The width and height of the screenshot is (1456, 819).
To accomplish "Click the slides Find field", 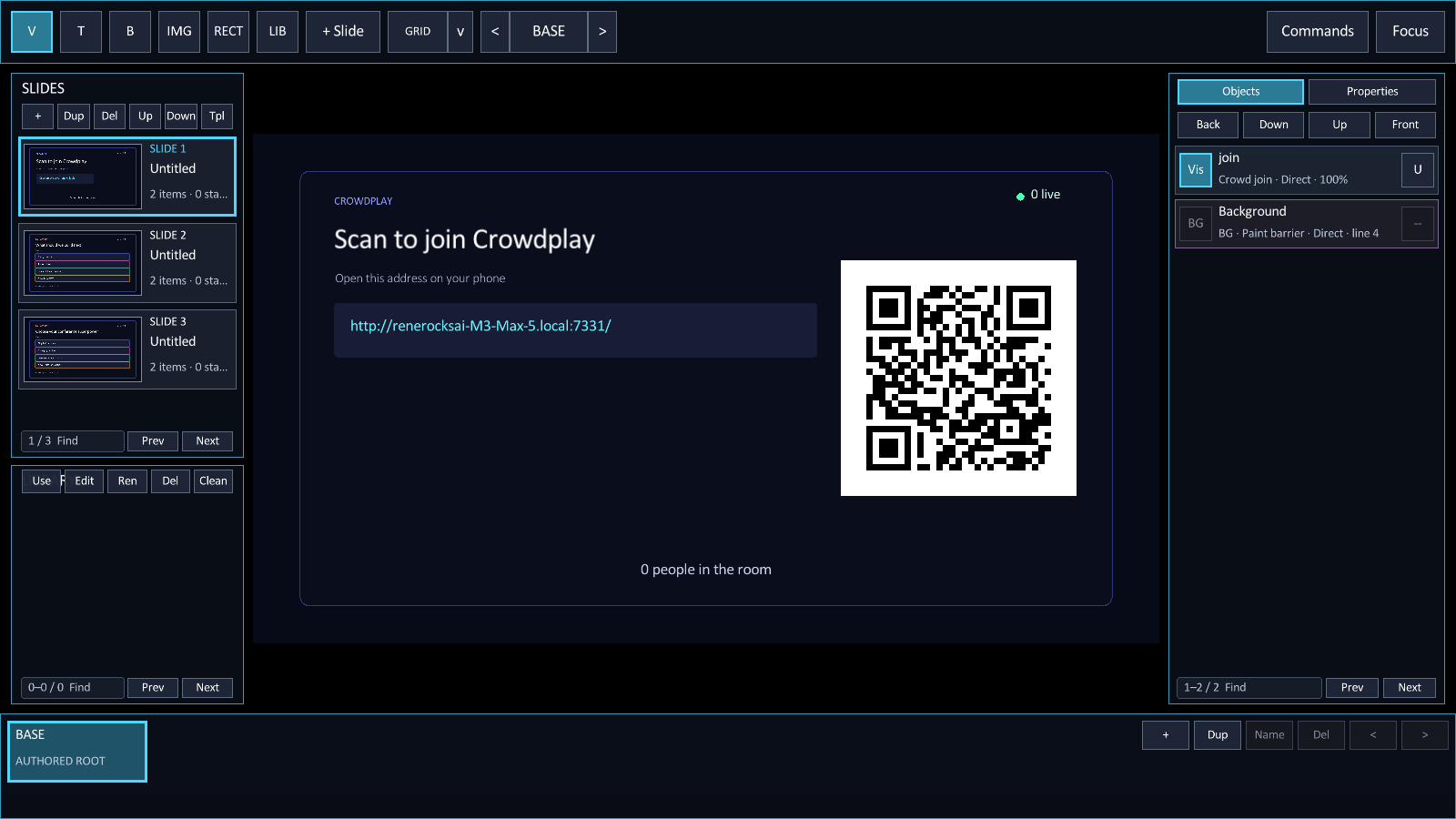I will 73,441.
